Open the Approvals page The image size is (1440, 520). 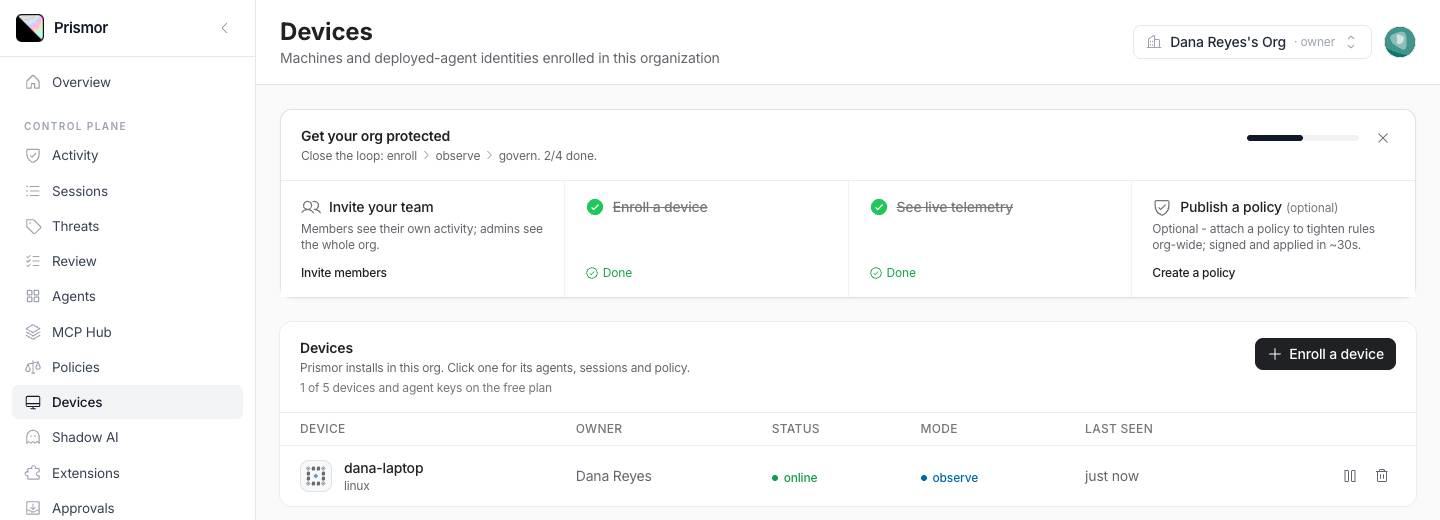point(127,508)
